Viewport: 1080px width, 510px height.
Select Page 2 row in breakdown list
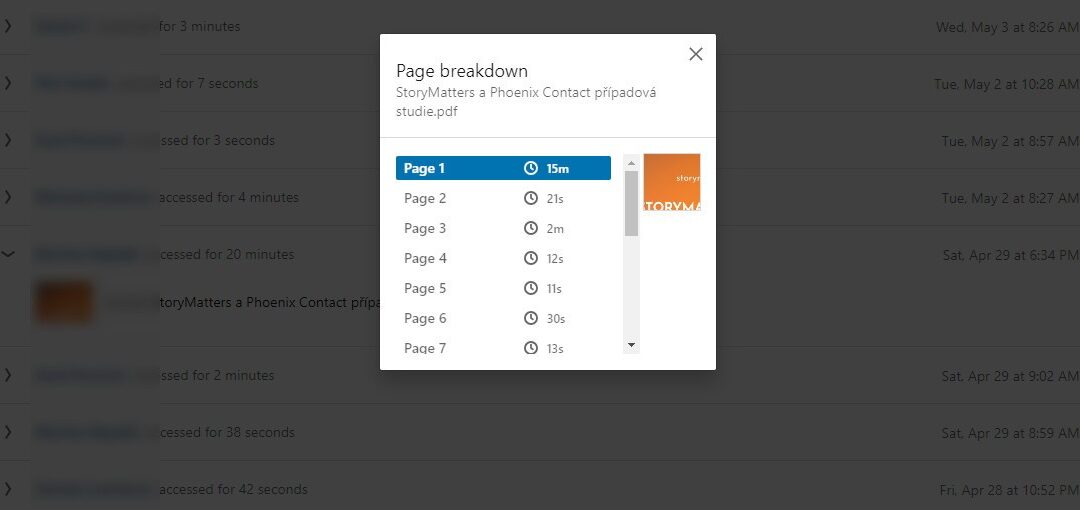coord(503,198)
